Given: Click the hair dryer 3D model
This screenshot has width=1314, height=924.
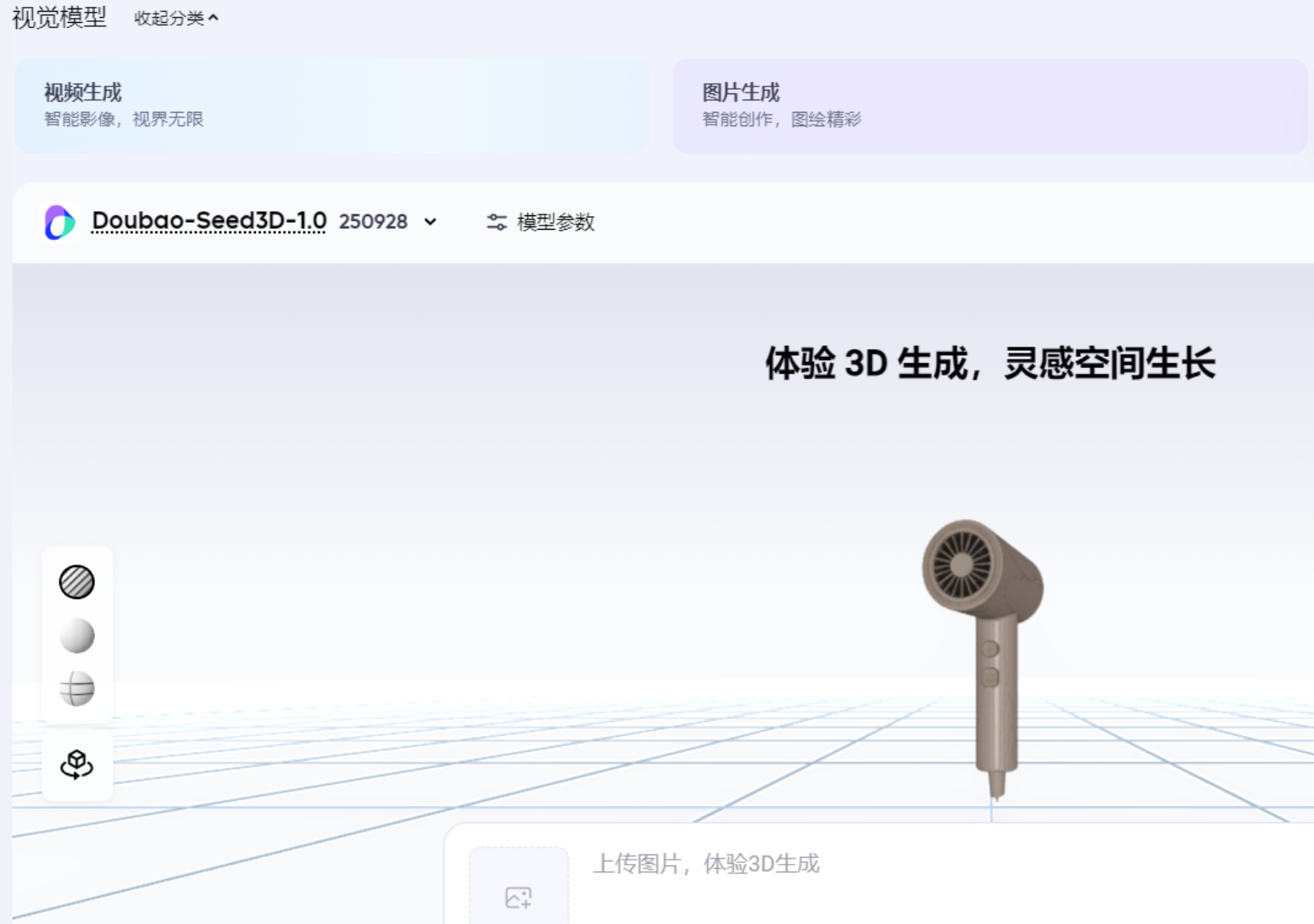Looking at the screenshot, I should point(983,658).
